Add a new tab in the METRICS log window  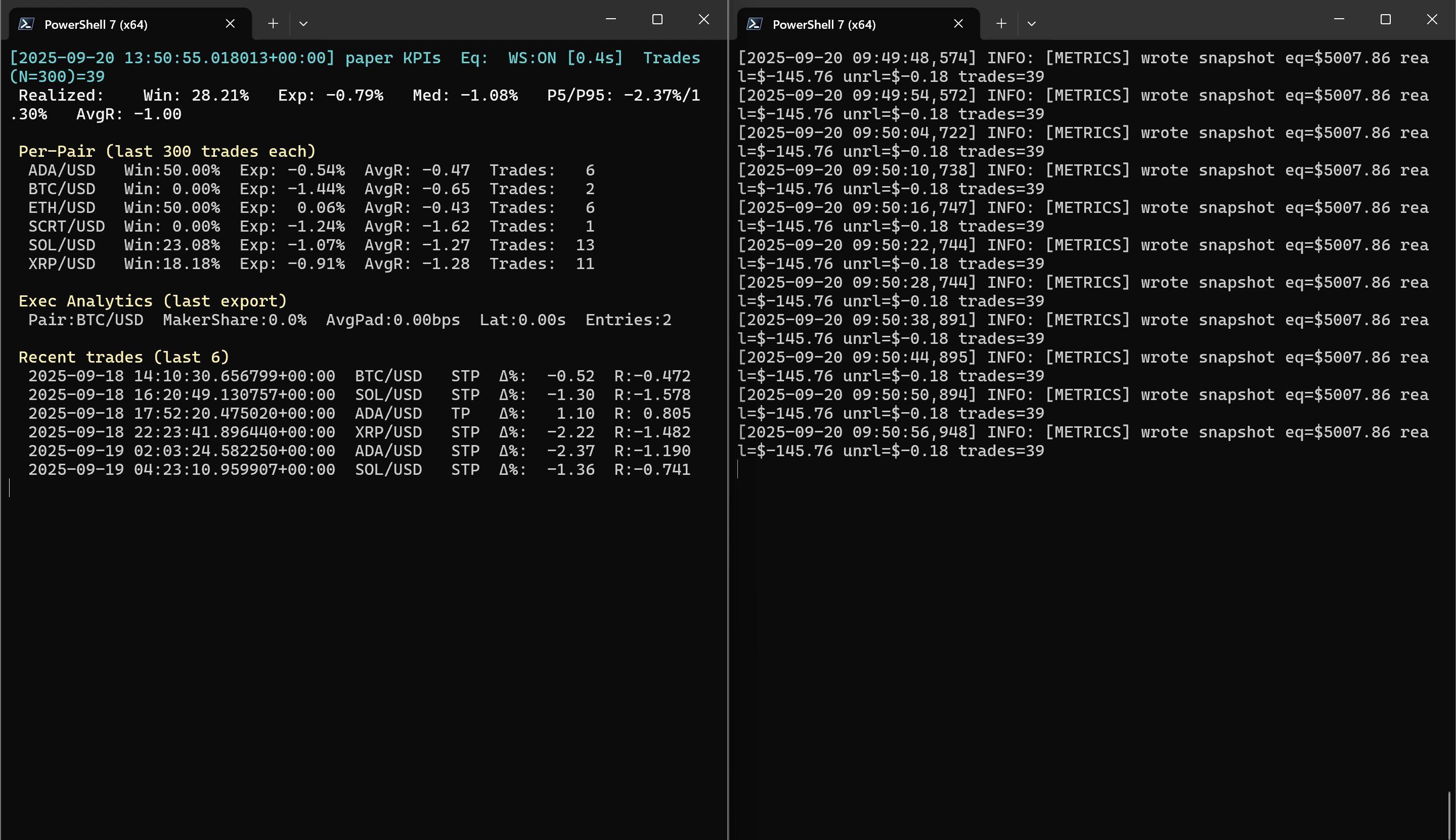pos(1001,24)
